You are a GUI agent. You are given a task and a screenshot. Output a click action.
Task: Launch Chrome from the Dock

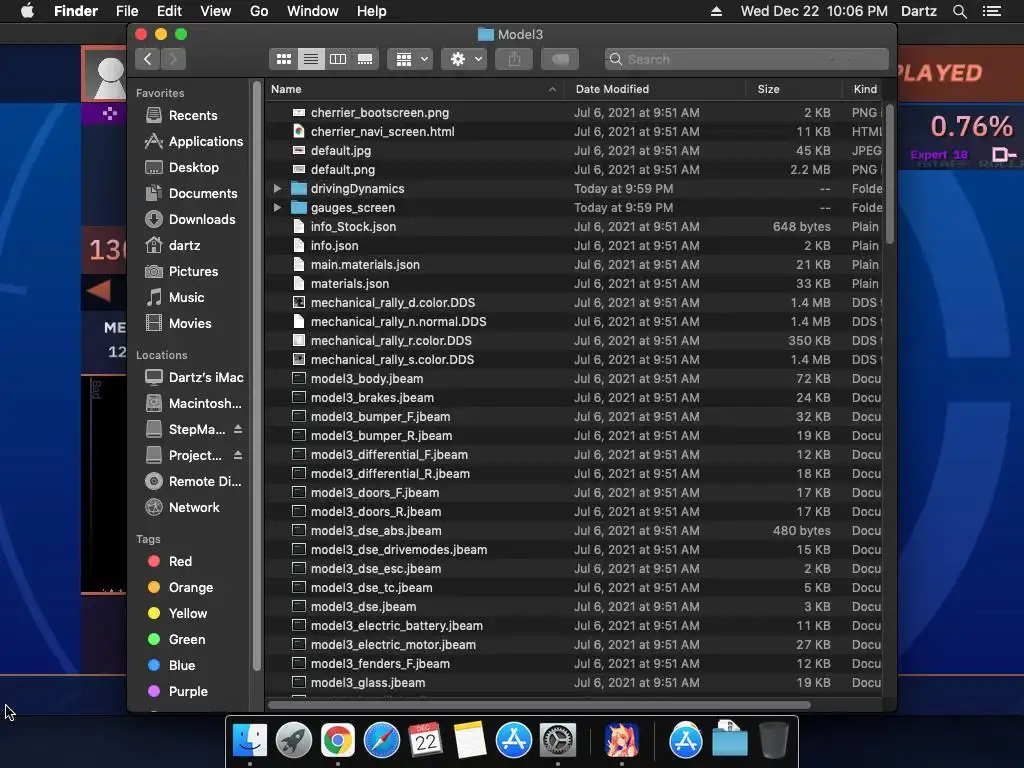tap(337, 741)
